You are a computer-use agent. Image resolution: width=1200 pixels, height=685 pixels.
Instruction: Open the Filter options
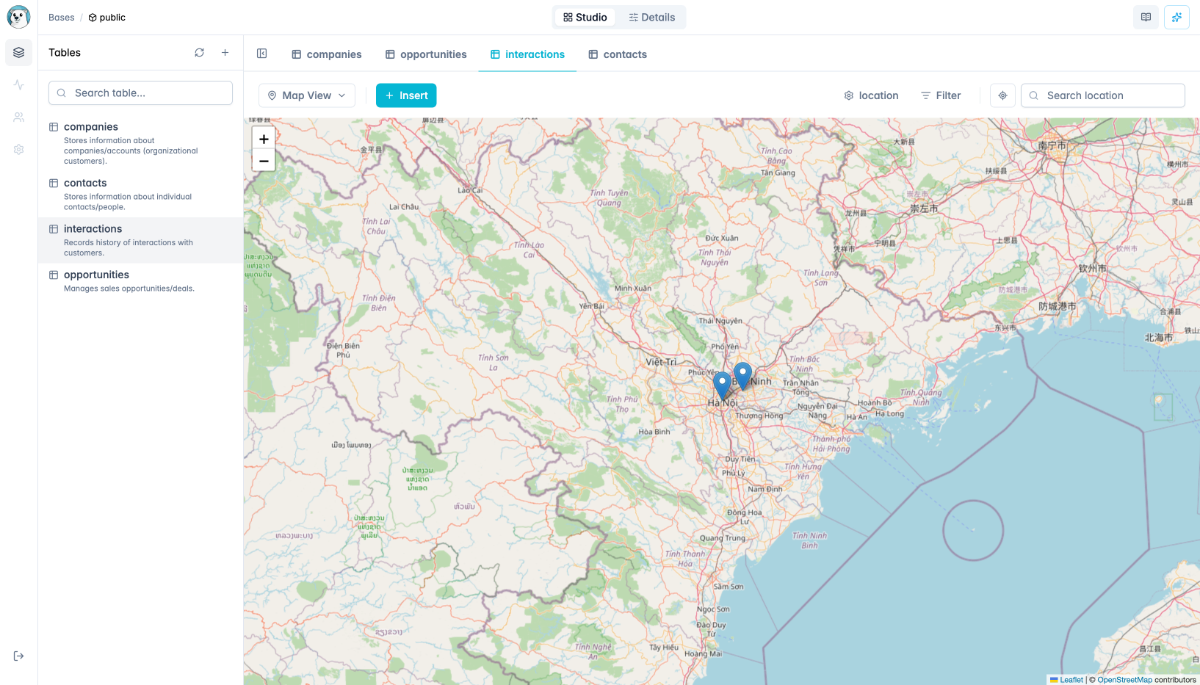pyautogui.click(x=941, y=95)
